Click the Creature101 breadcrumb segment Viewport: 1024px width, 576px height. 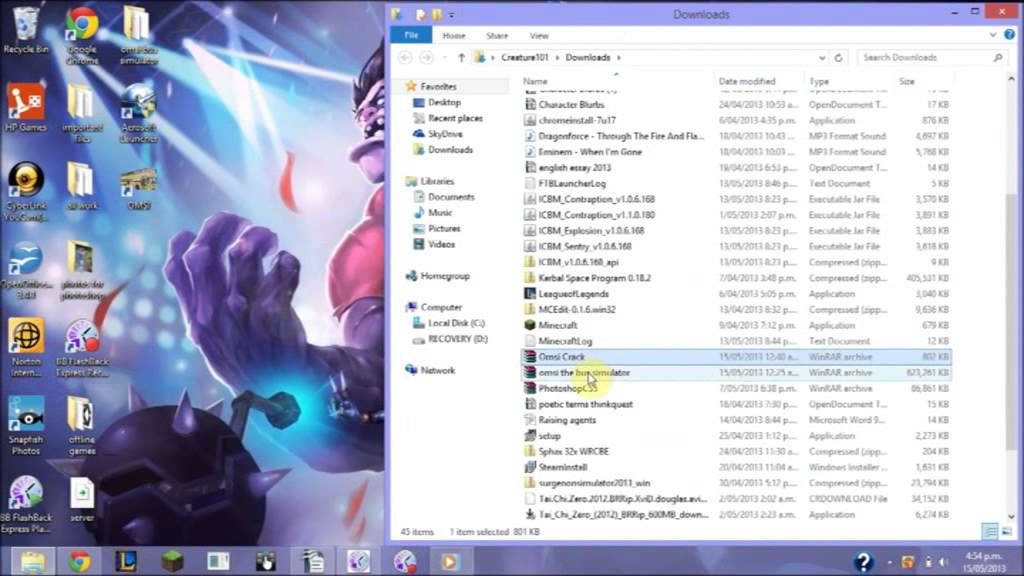point(524,57)
